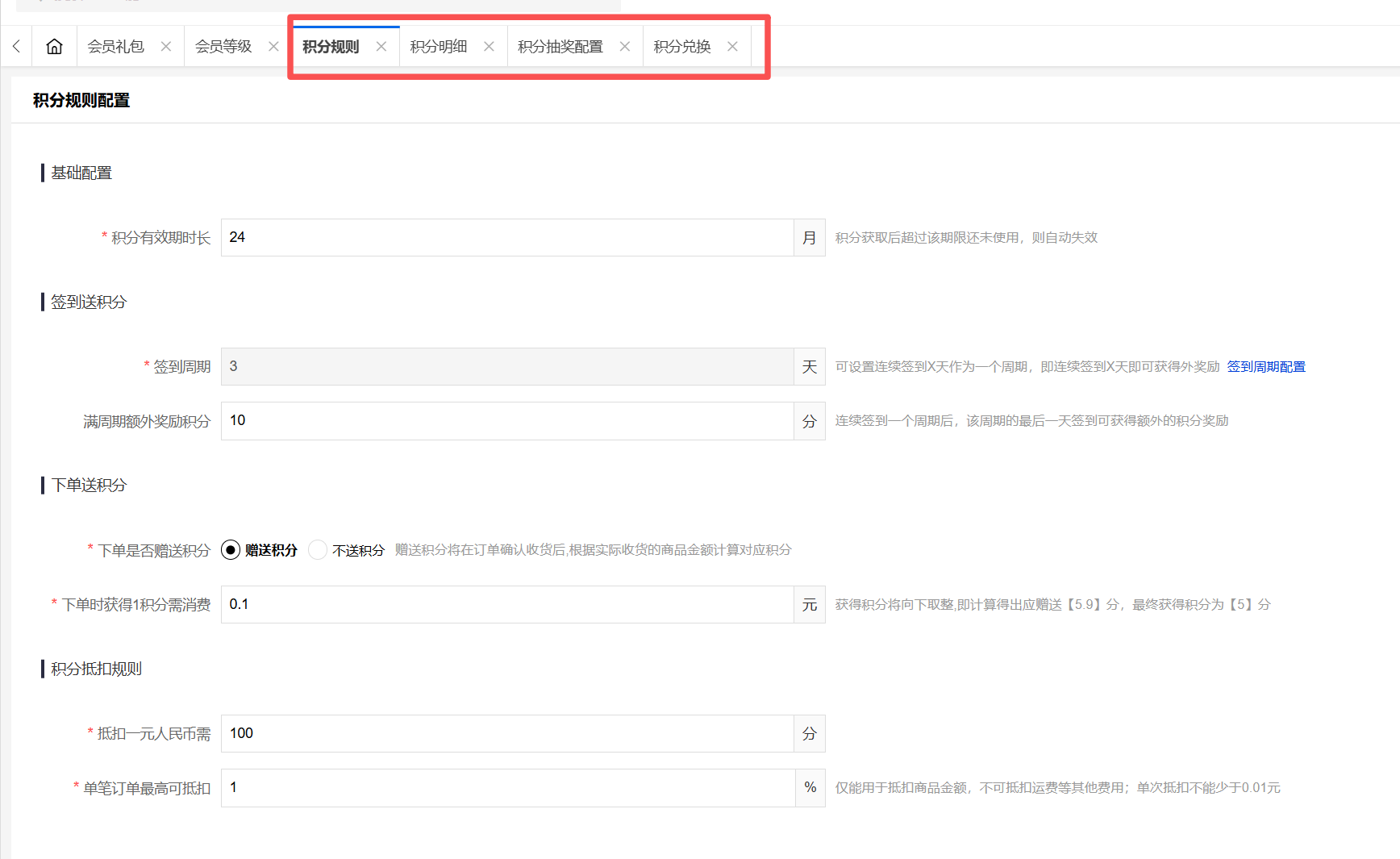1400x859 pixels.
Task: Click the 下单时获得1积分需消费 amount field
Action: click(x=506, y=605)
